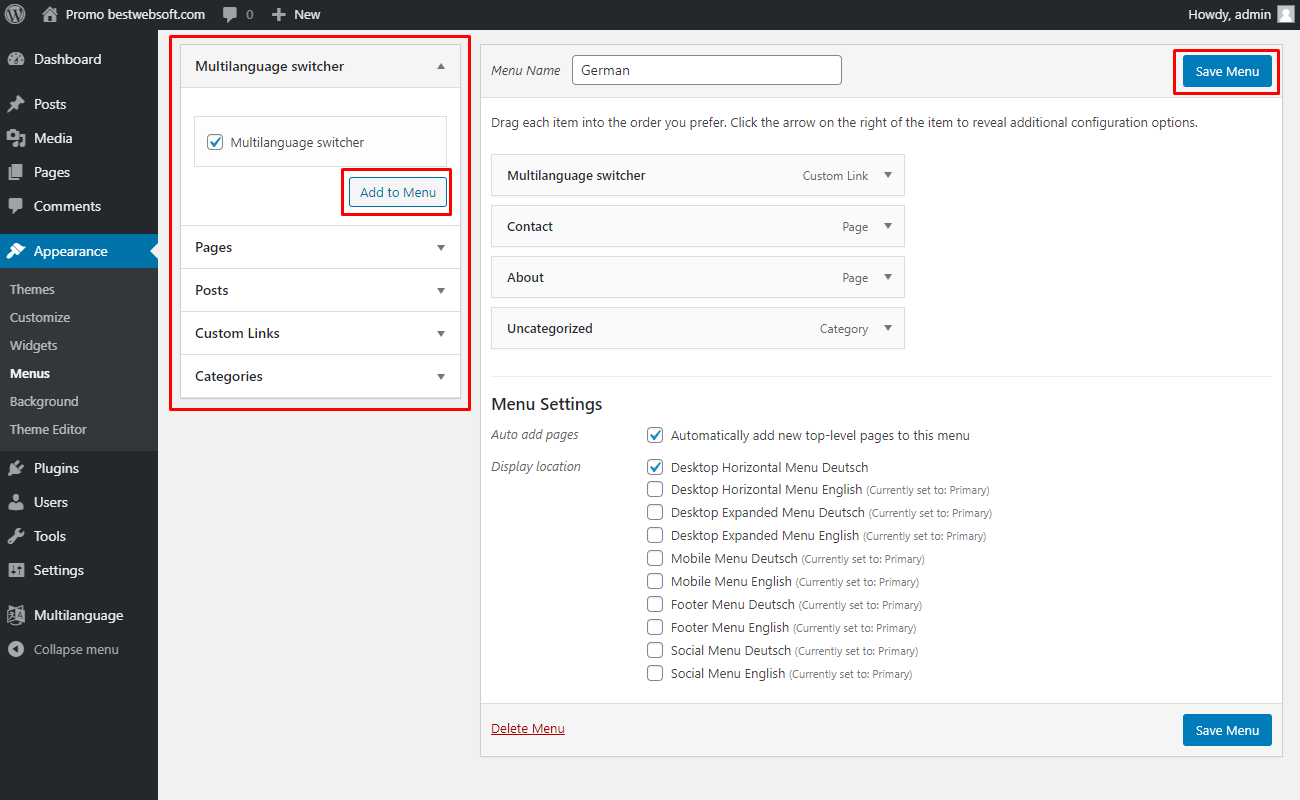
Task: Click the Multilanguage plugin icon
Action: 16,615
